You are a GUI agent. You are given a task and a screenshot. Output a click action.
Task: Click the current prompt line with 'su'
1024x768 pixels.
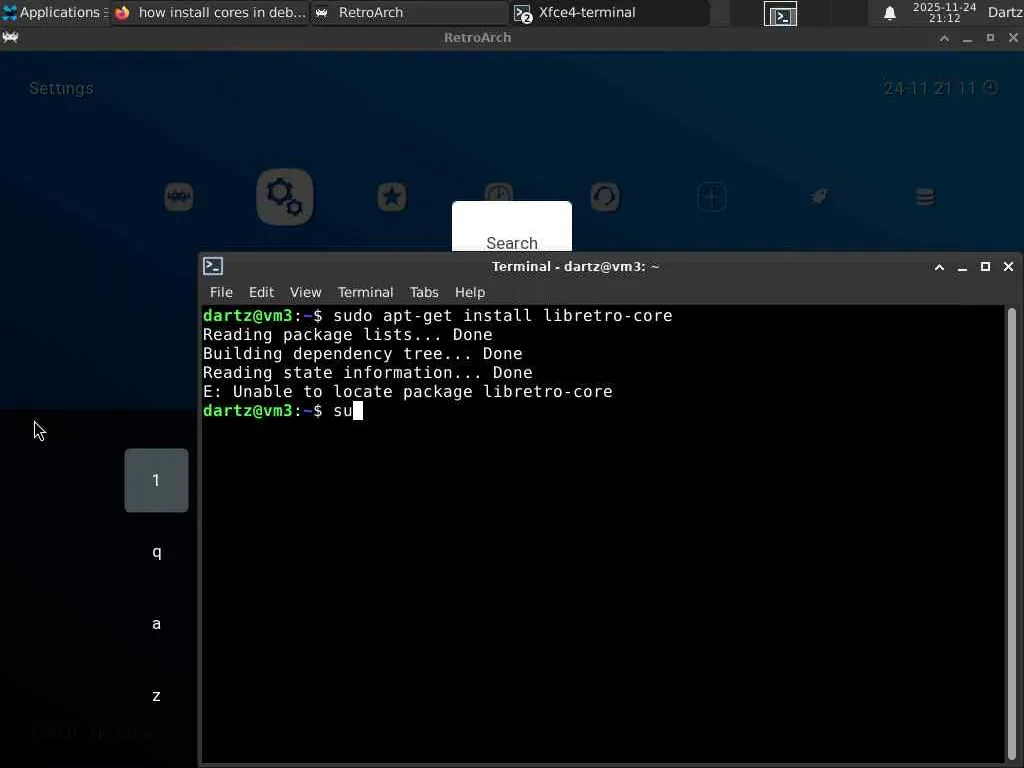click(283, 411)
